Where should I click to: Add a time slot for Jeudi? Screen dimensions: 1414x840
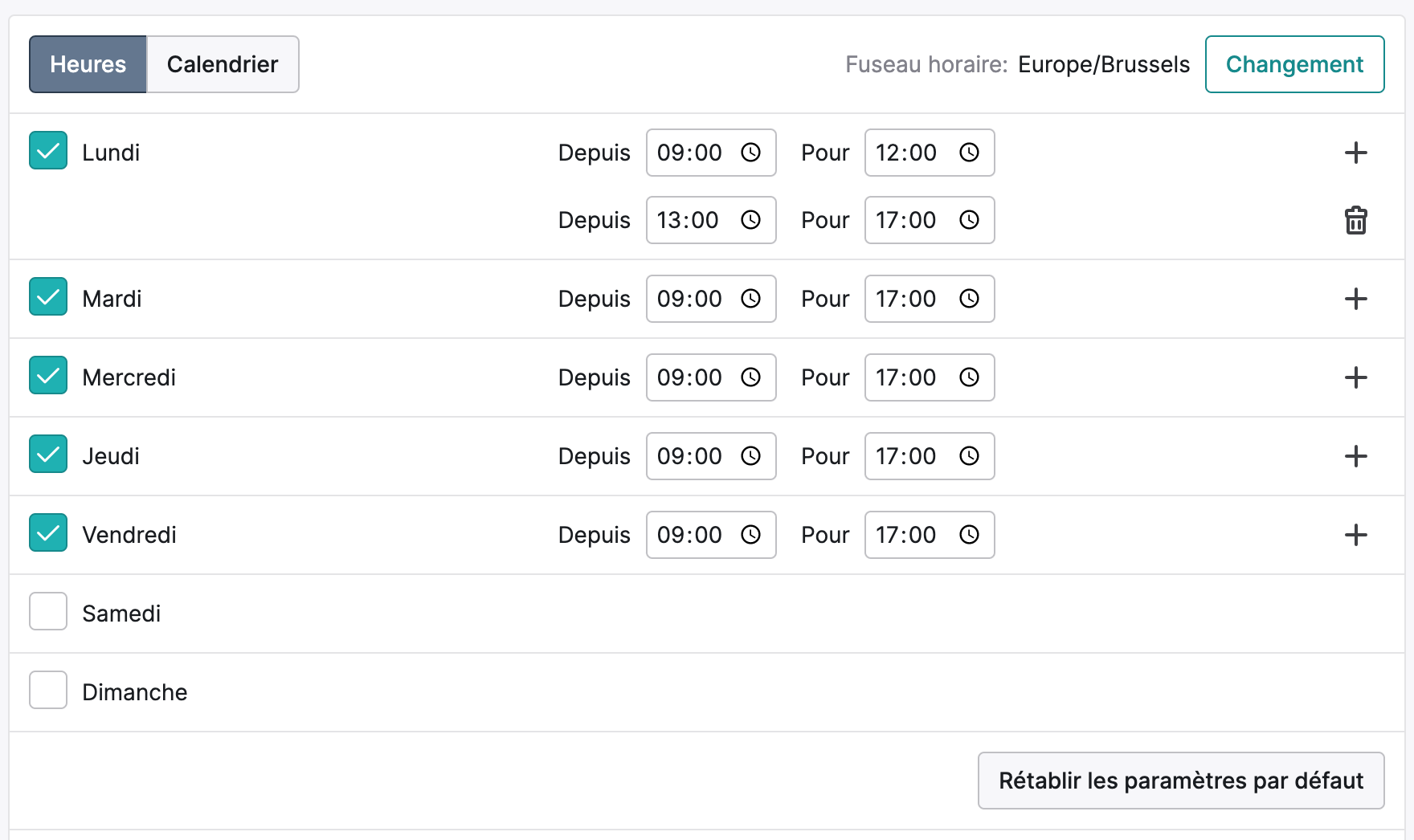(1355, 456)
